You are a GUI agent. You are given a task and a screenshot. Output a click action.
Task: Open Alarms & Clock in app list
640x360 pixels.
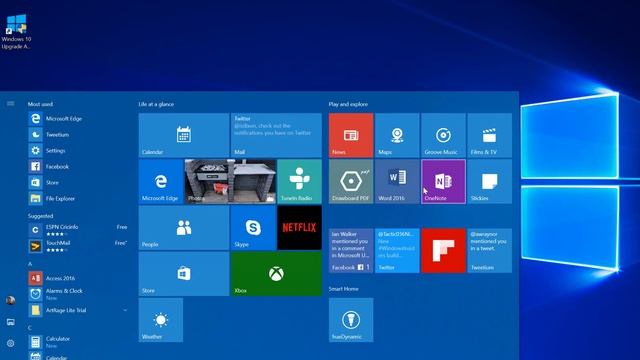click(x=78, y=294)
